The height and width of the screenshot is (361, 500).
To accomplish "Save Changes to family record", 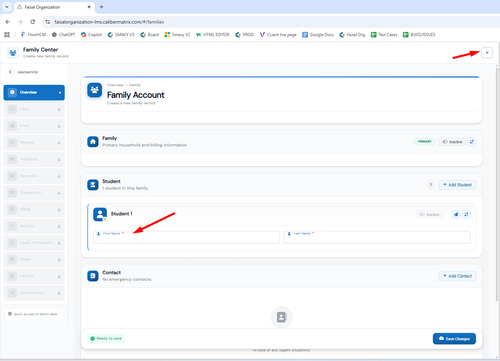I will tap(454, 338).
